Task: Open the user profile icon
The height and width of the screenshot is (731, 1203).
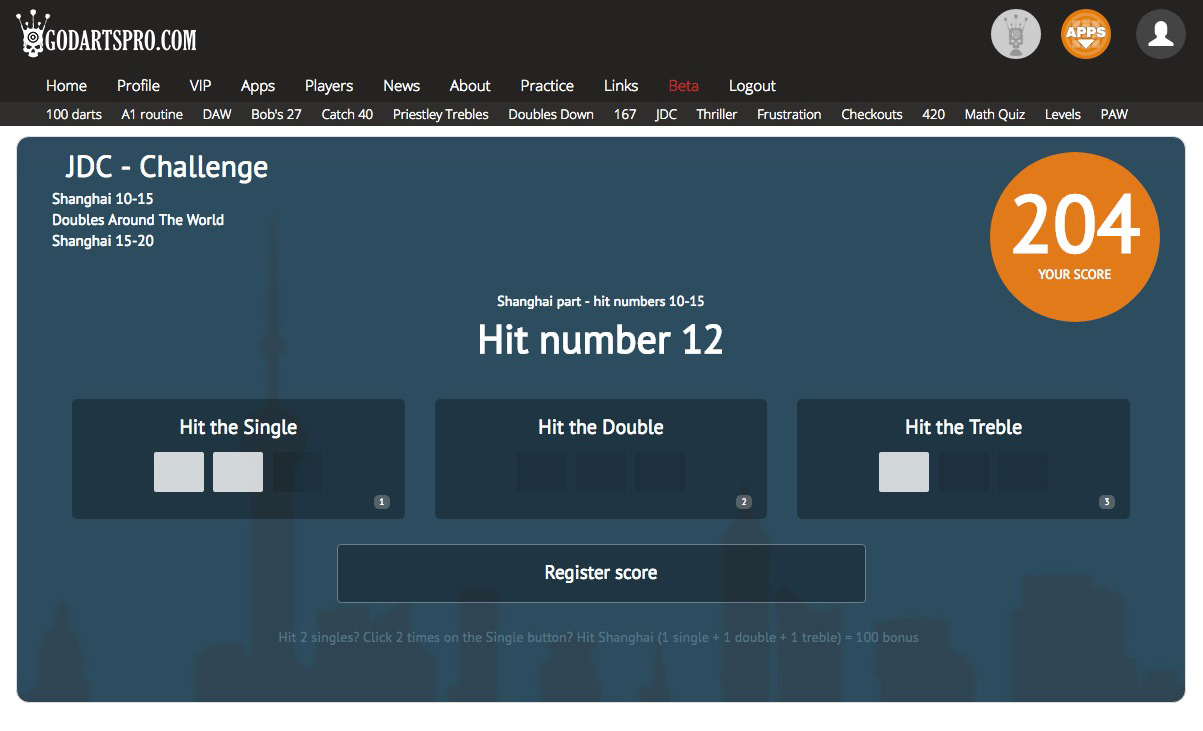Action: tap(1160, 33)
